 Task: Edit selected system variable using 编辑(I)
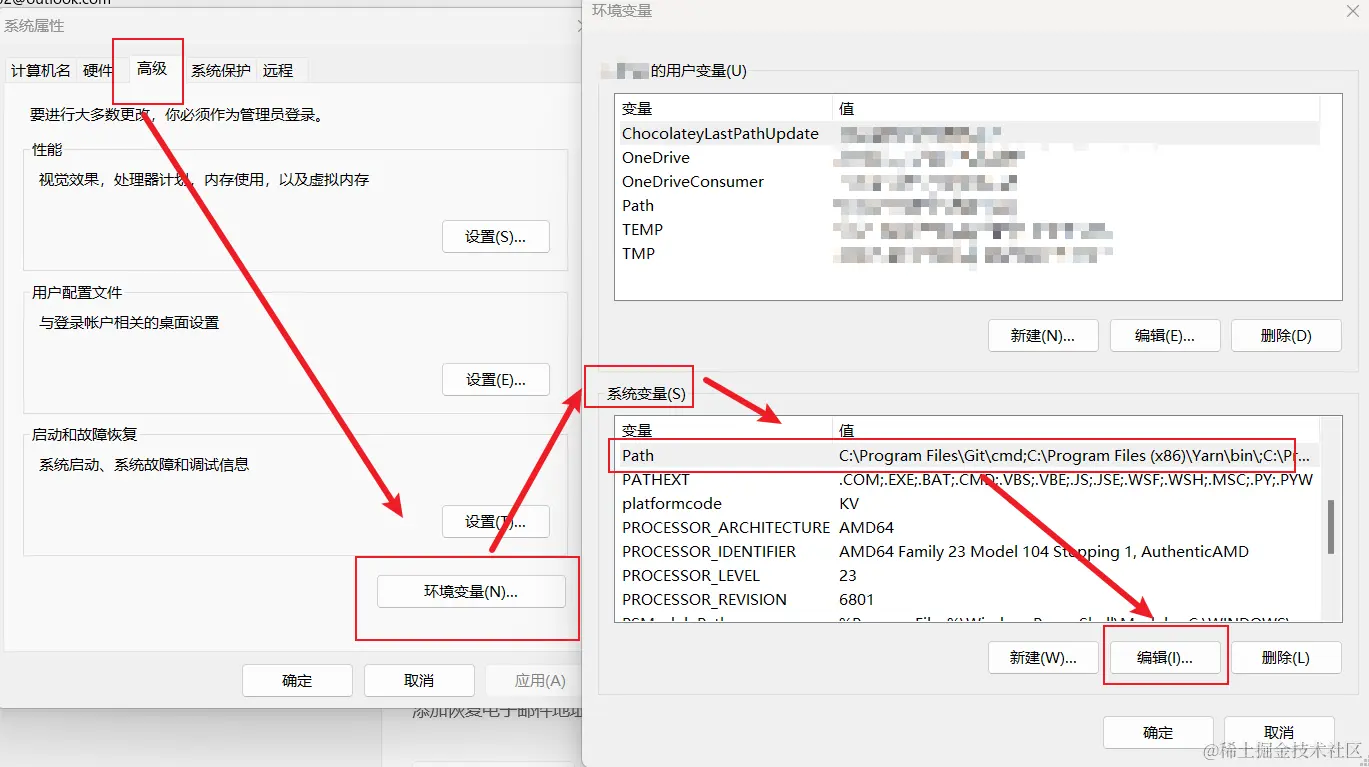(1165, 655)
